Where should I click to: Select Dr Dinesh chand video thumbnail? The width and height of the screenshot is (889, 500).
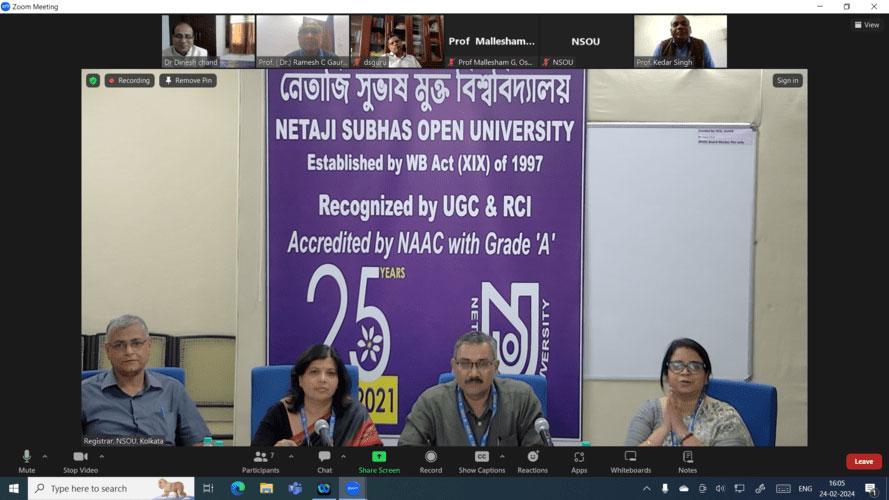pos(208,41)
